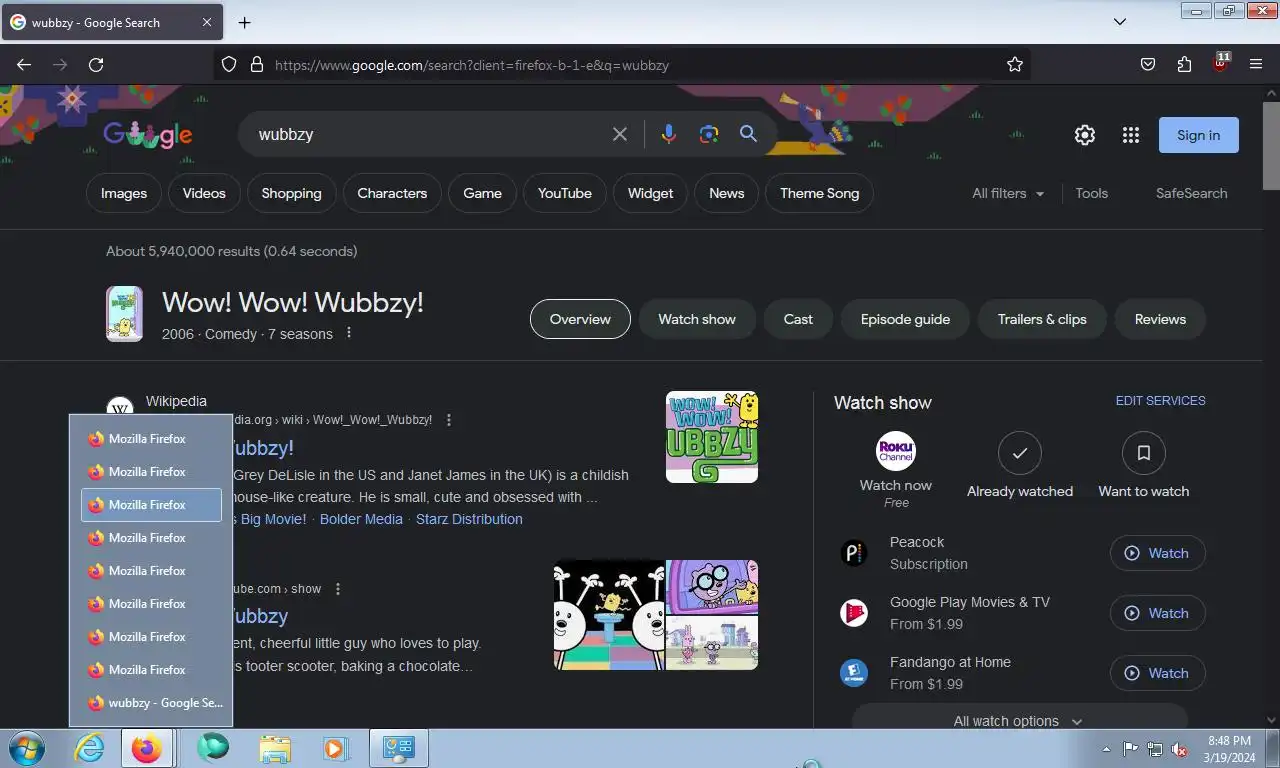Viewport: 1280px width, 768px height.
Task: Select the Overview tab
Action: 580,319
